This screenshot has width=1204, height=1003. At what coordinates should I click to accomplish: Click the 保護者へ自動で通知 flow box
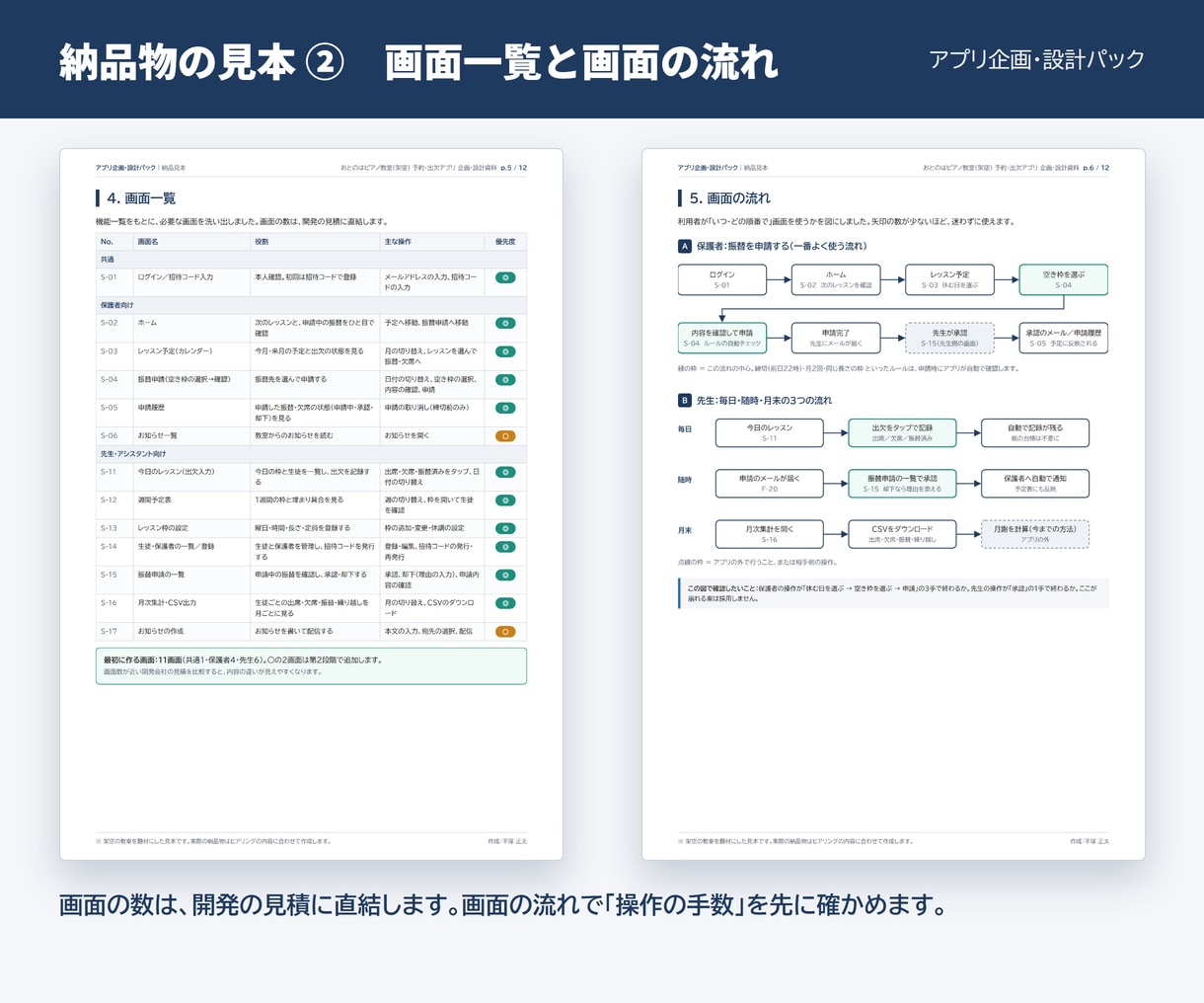coord(1035,483)
